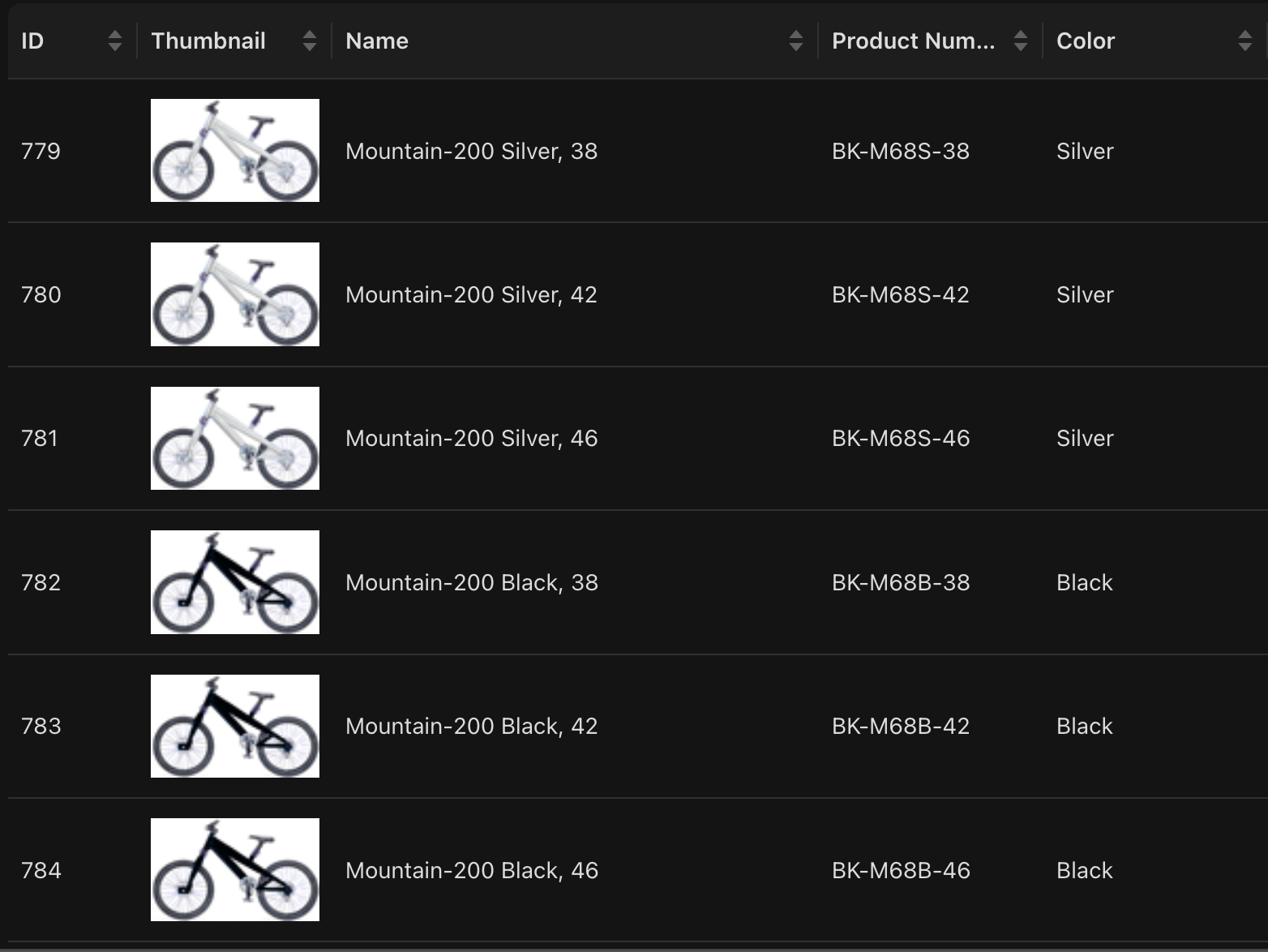This screenshot has height=952, width=1268.
Task: Click the Name column header label
Action: click(x=377, y=41)
